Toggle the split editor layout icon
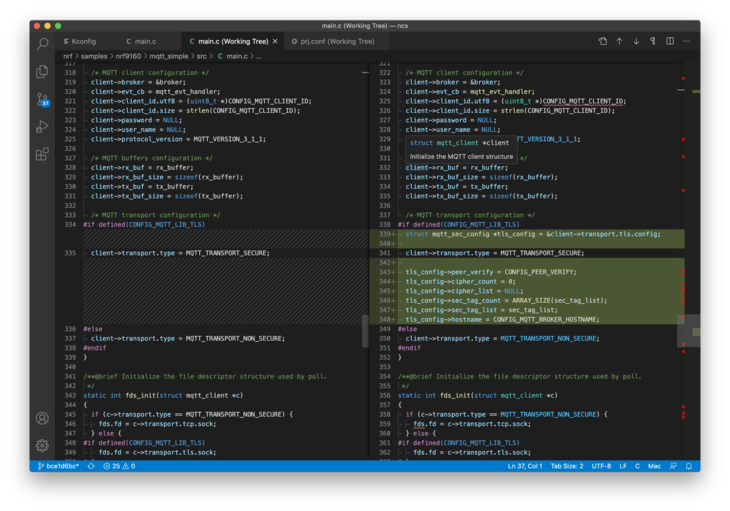The image size is (730, 511). click(670, 41)
